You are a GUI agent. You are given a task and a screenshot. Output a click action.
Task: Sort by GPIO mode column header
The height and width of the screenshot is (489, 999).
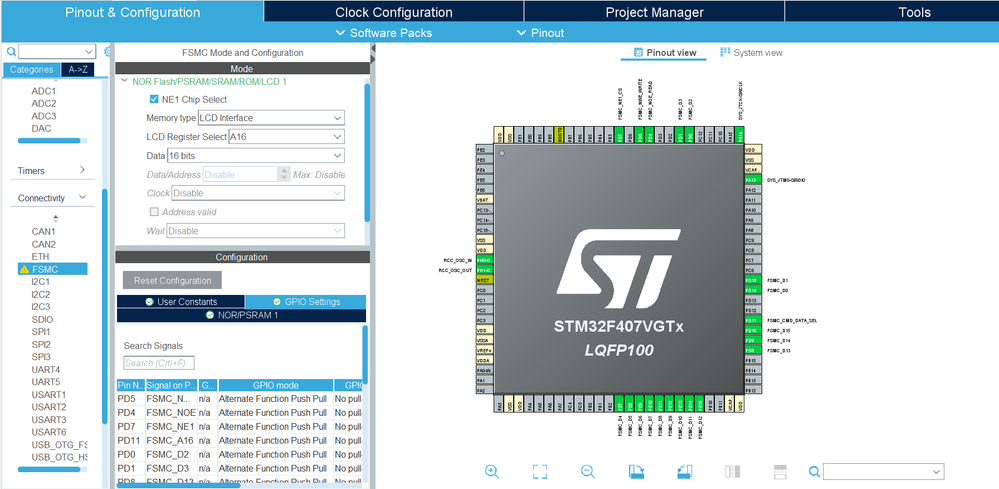point(275,385)
